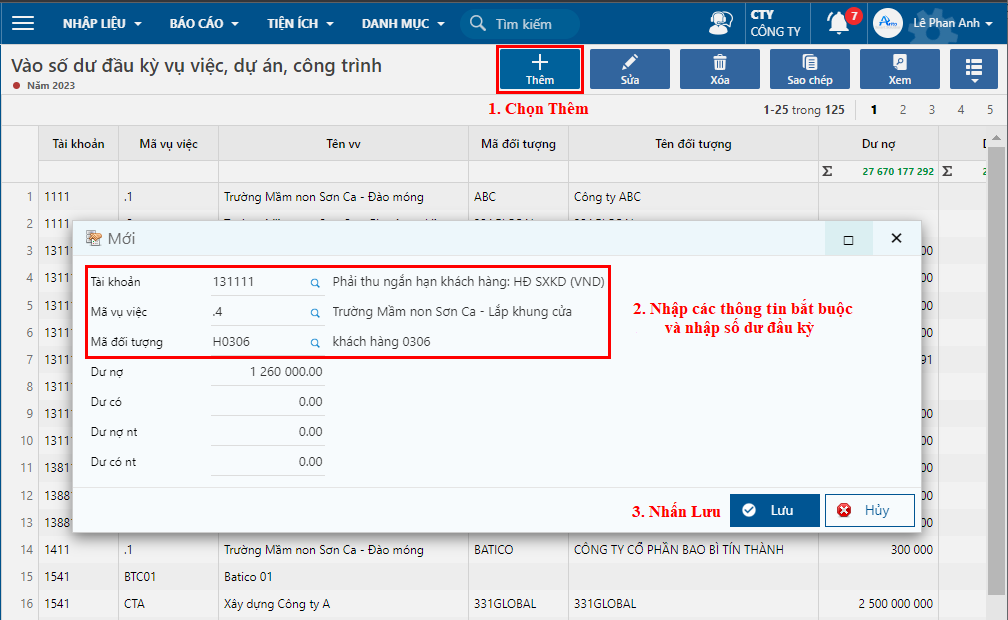1008x620 pixels.
Task: Click the lookup icon for Mã vụ việc
Action: 315,313
